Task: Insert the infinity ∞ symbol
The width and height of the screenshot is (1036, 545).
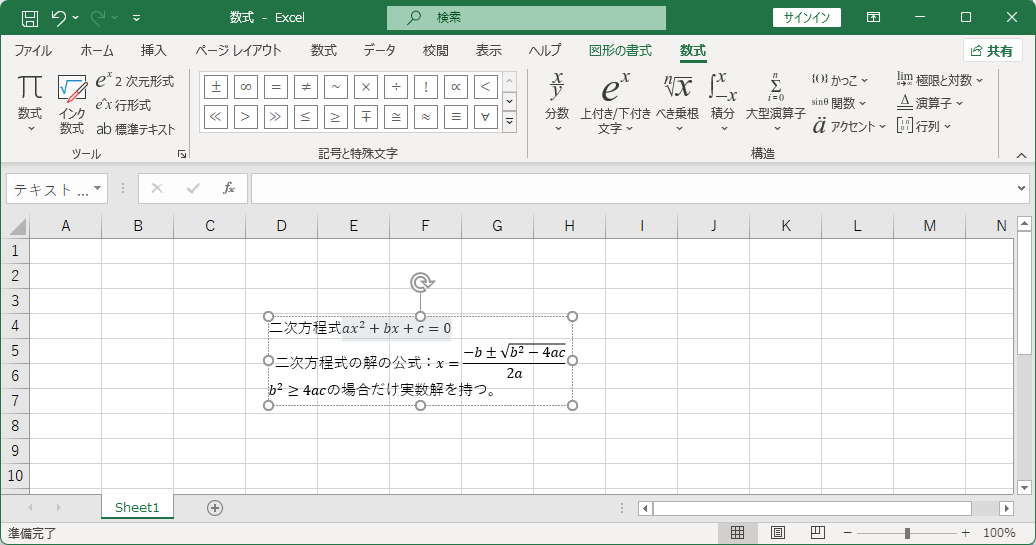Action: pyautogui.click(x=245, y=87)
